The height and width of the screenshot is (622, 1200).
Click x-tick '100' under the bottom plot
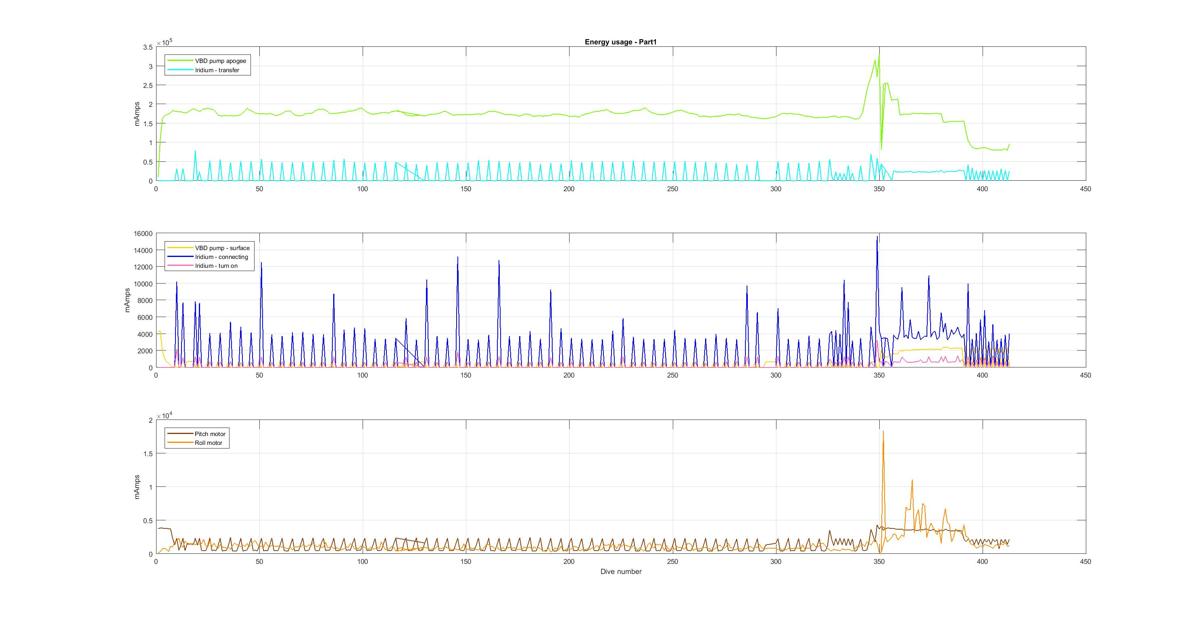(362, 561)
